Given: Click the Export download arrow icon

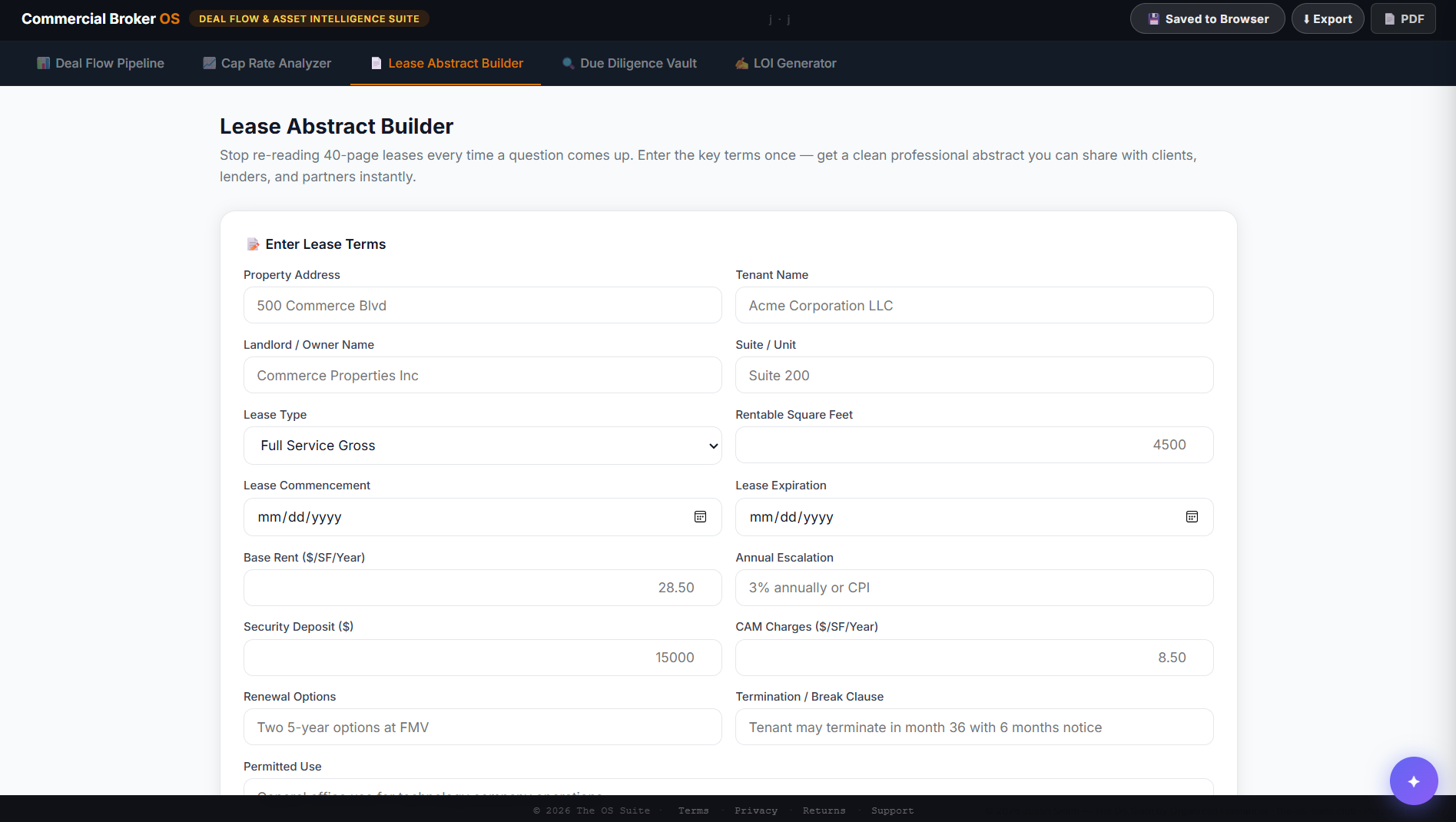Looking at the screenshot, I should [1306, 19].
